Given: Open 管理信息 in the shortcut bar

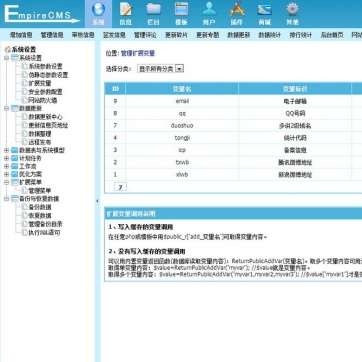Looking at the screenshot, I should coord(52,35).
